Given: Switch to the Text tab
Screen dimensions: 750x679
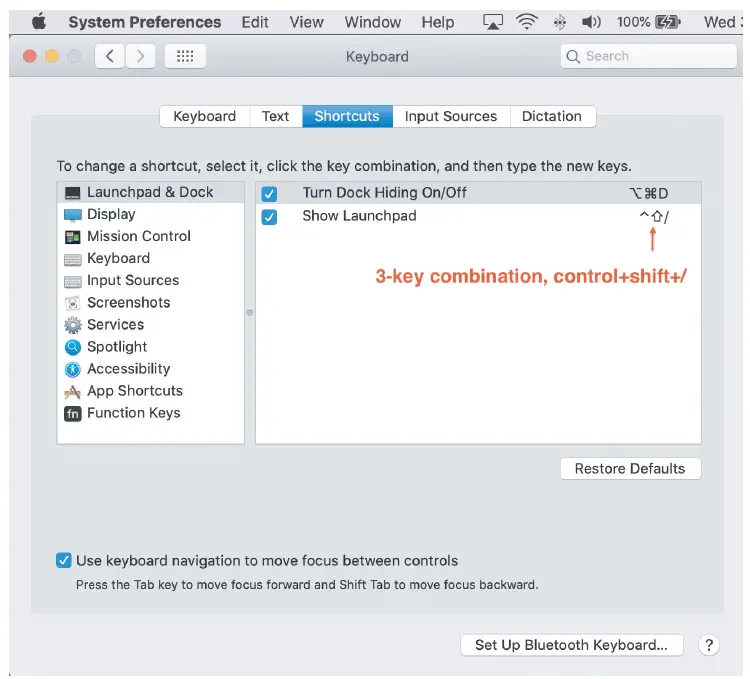Looking at the screenshot, I should click(276, 116).
